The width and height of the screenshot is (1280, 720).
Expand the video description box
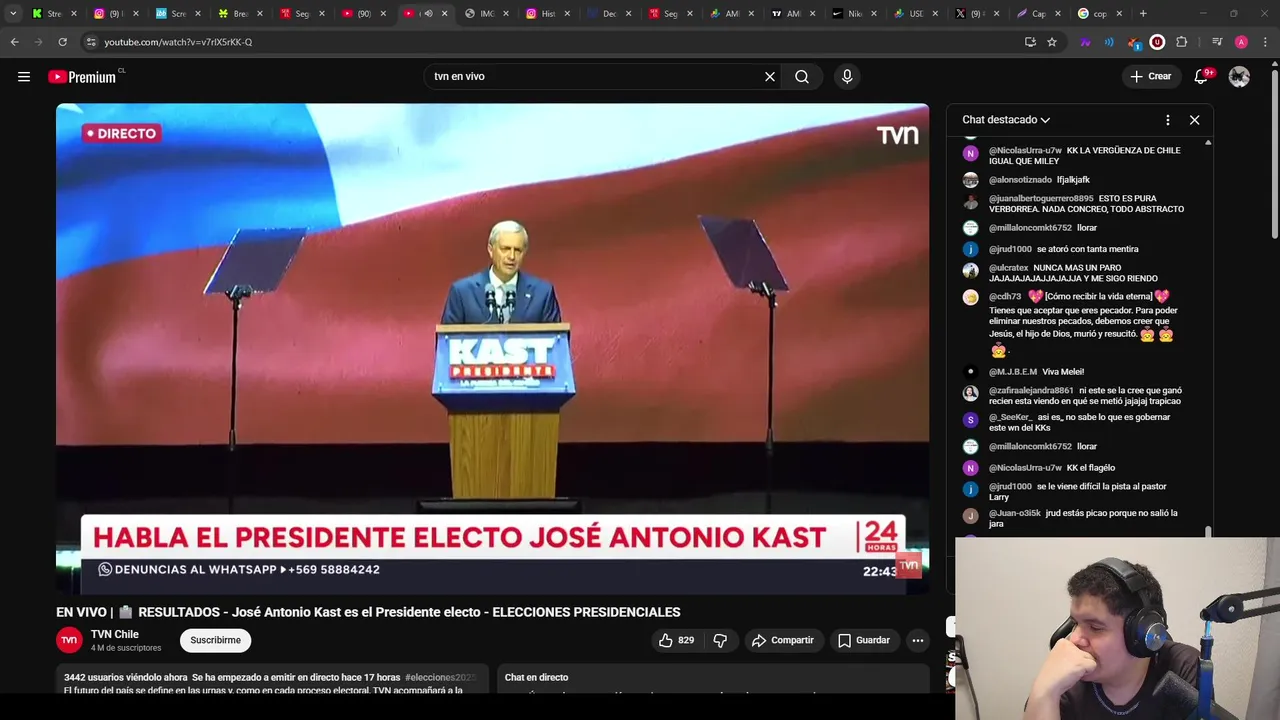click(x=272, y=680)
